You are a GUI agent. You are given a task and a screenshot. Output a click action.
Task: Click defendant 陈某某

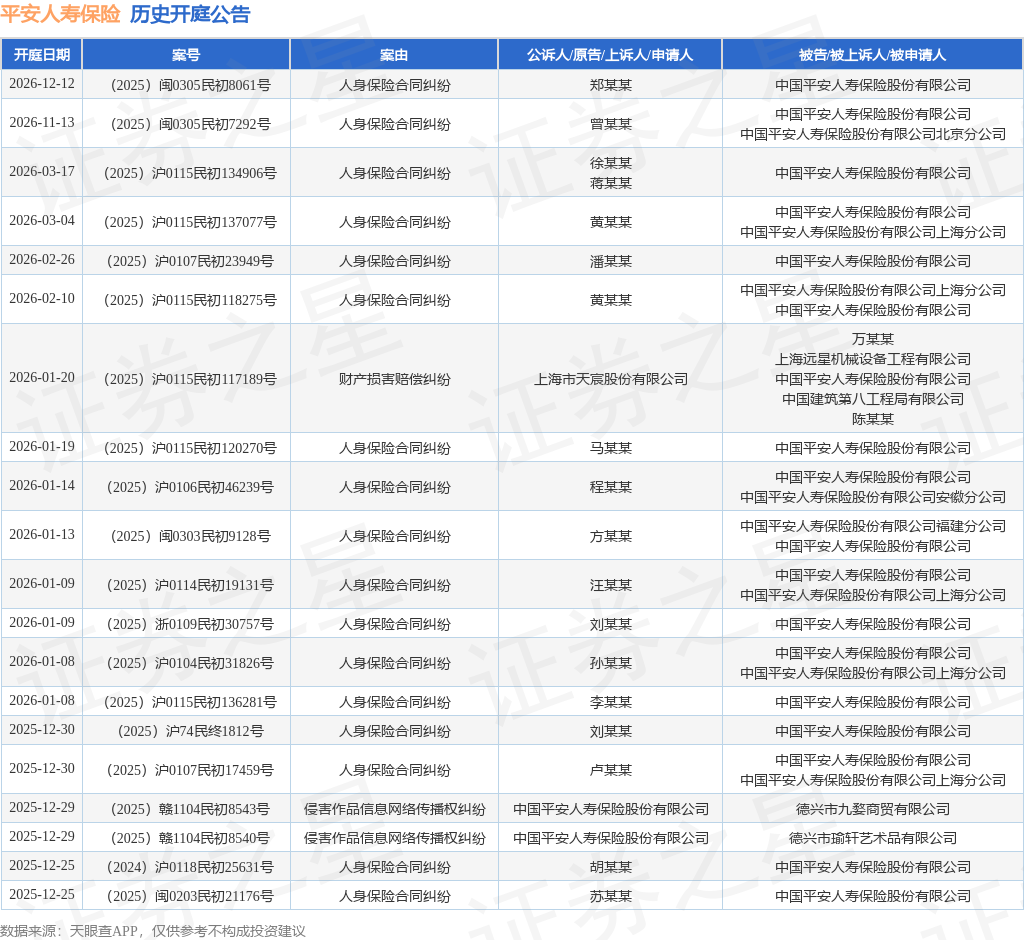point(872,419)
